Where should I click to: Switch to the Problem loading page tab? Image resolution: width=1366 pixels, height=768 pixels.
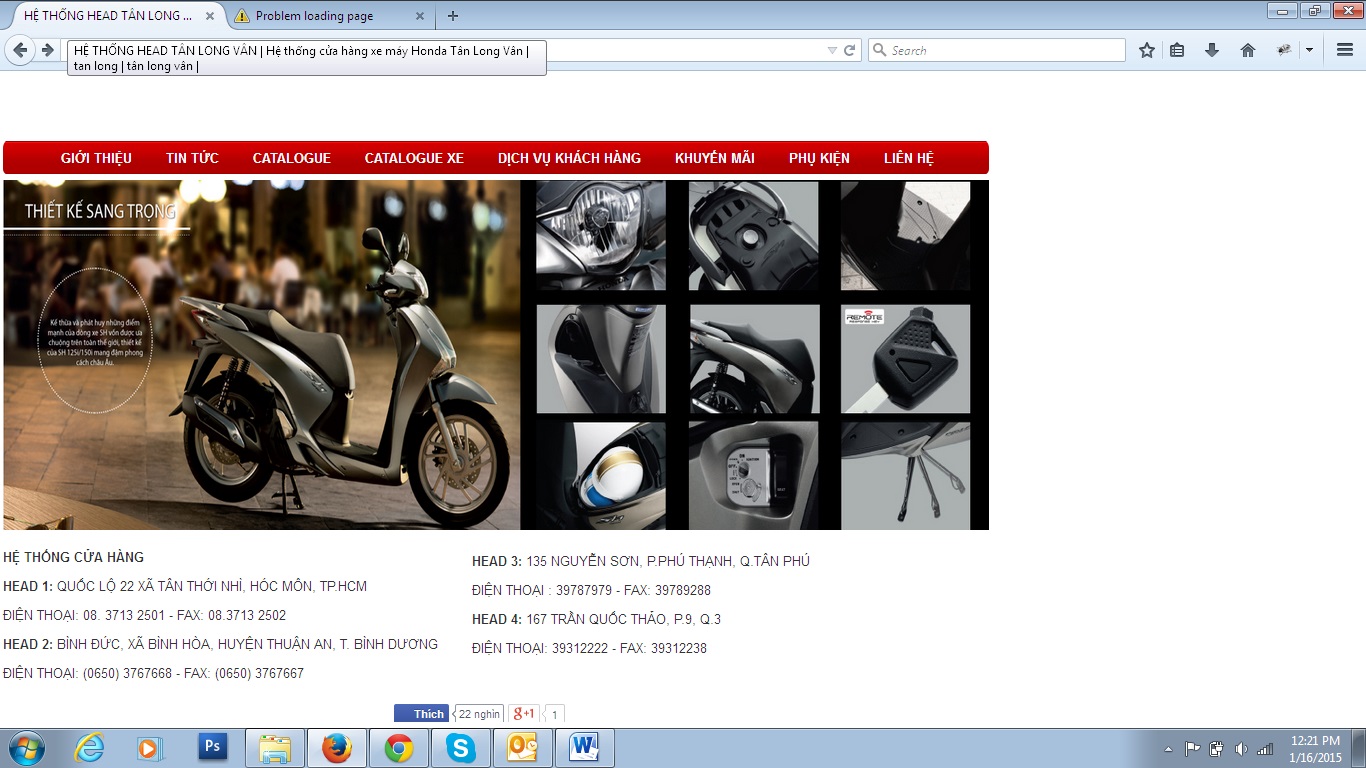click(x=329, y=16)
